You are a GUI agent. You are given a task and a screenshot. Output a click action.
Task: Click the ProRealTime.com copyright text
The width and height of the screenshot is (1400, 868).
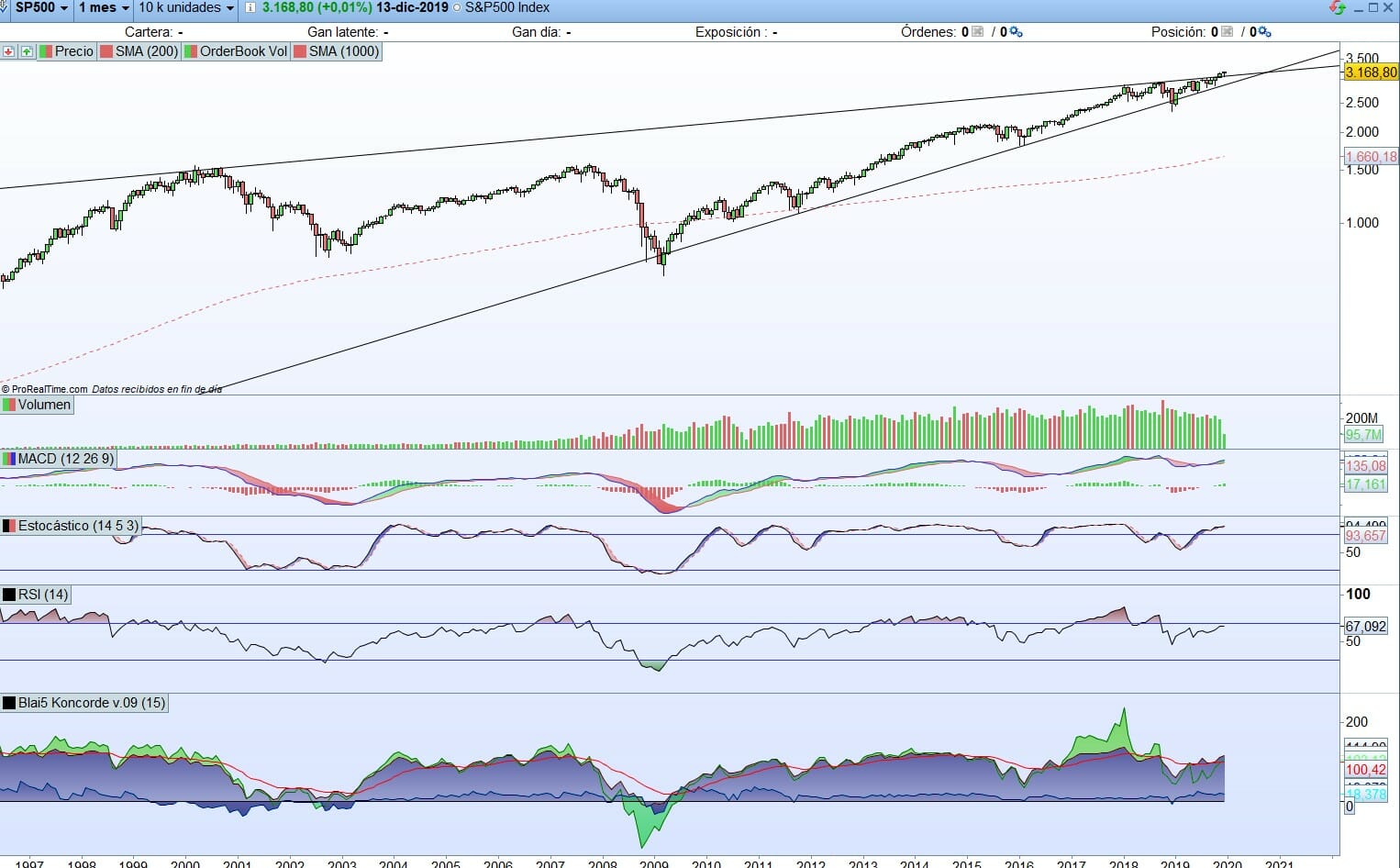(x=45, y=389)
